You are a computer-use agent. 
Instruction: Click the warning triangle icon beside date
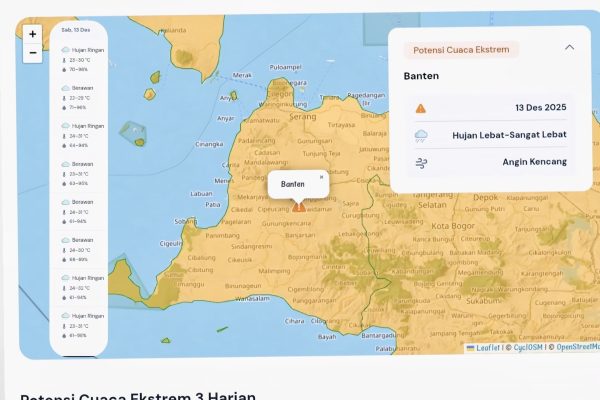pos(420,108)
